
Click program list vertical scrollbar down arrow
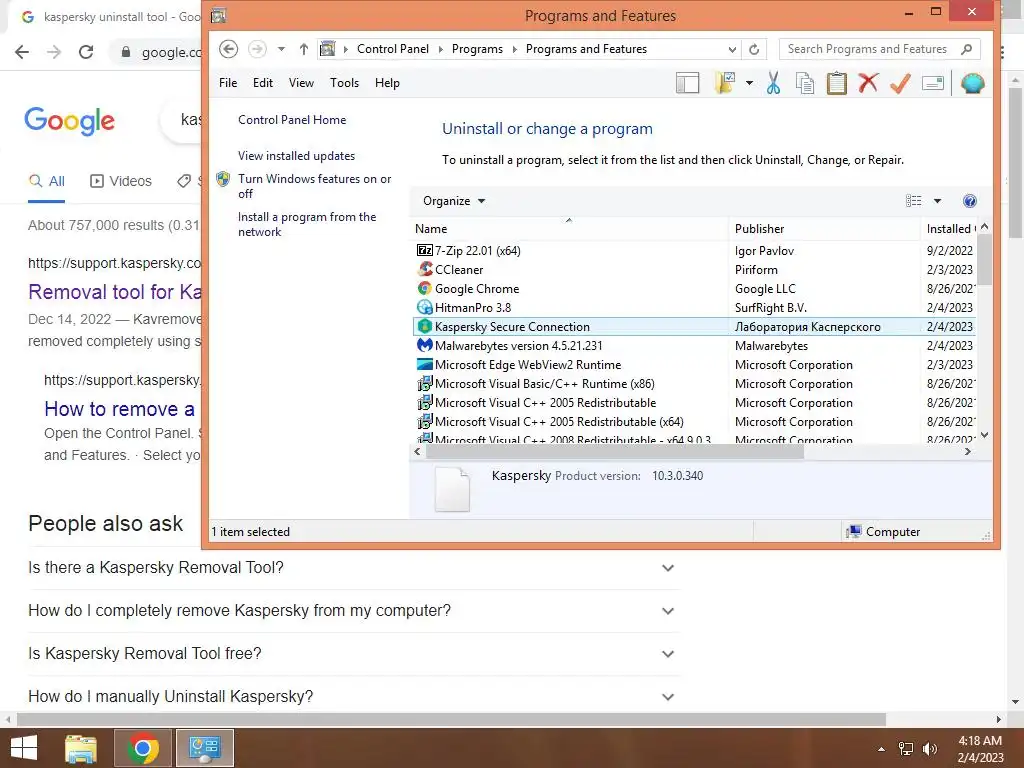coord(985,435)
